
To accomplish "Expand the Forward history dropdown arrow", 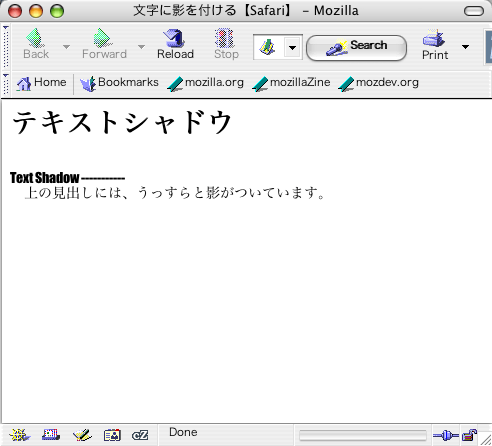I will [x=141, y=46].
